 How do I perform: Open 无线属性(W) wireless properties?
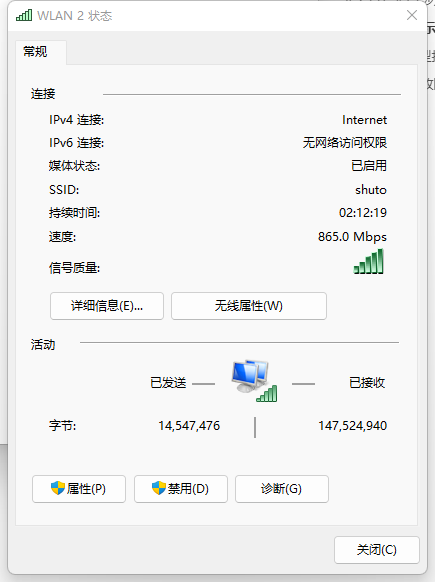pyautogui.click(x=249, y=306)
